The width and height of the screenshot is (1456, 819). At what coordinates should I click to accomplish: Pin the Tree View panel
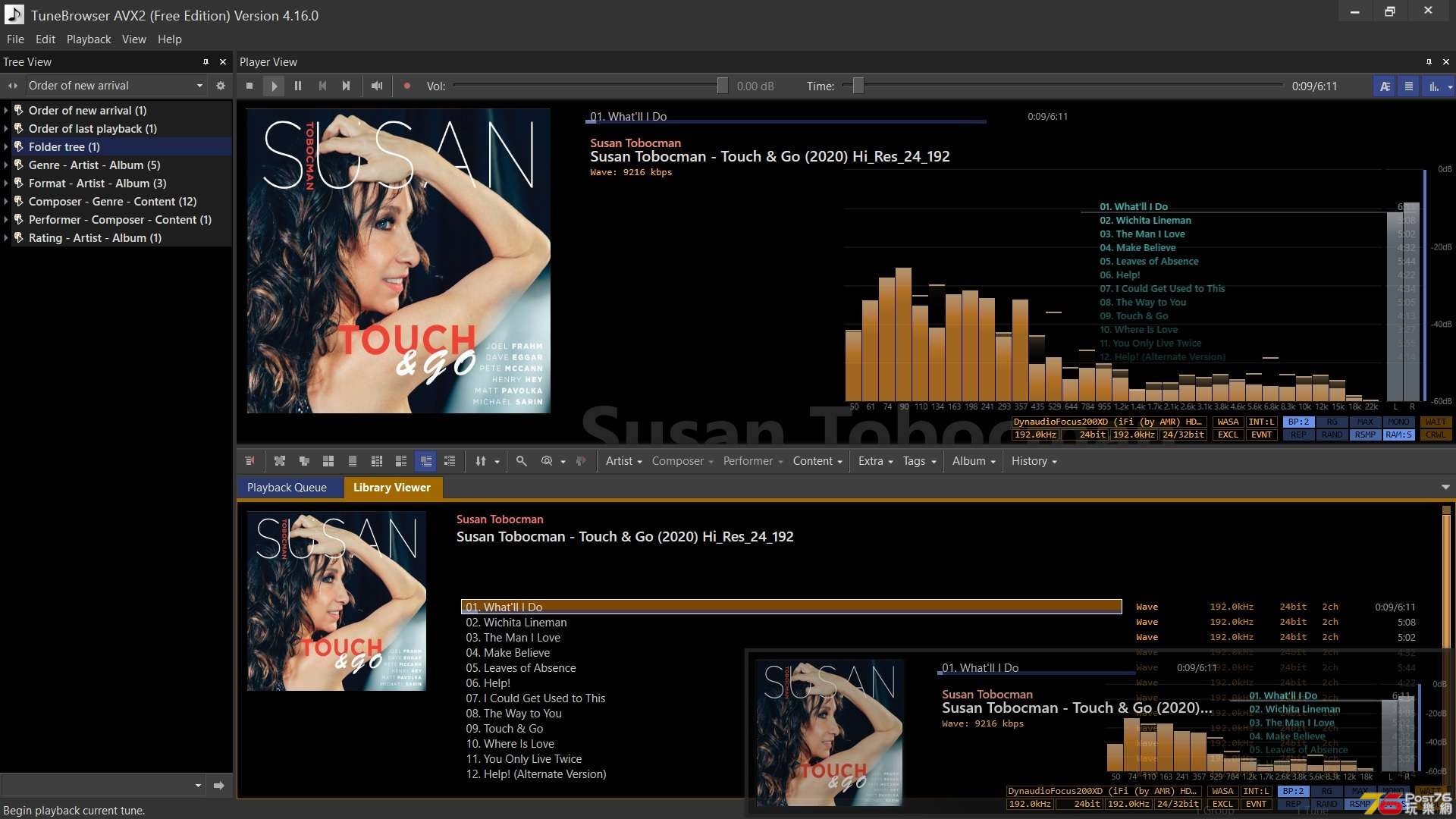click(206, 62)
